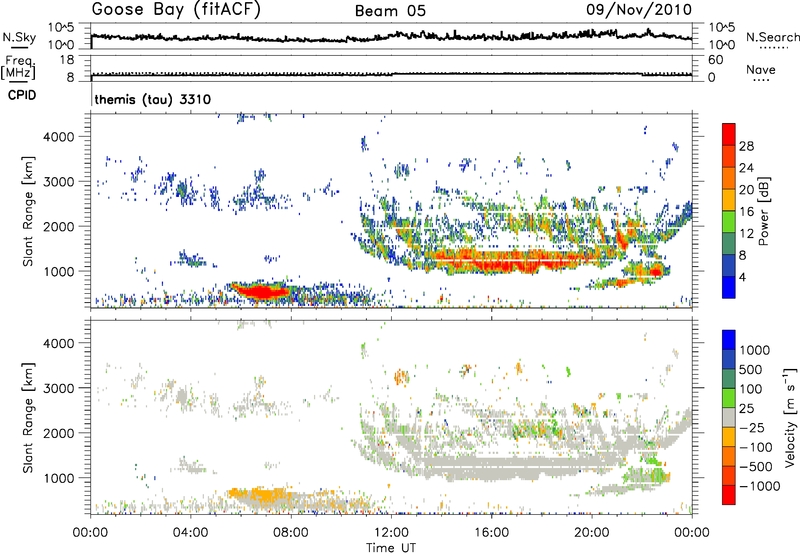Click the "-500" label on velocity colorbar
Viewport: 800px width, 554px height.
tap(756, 467)
